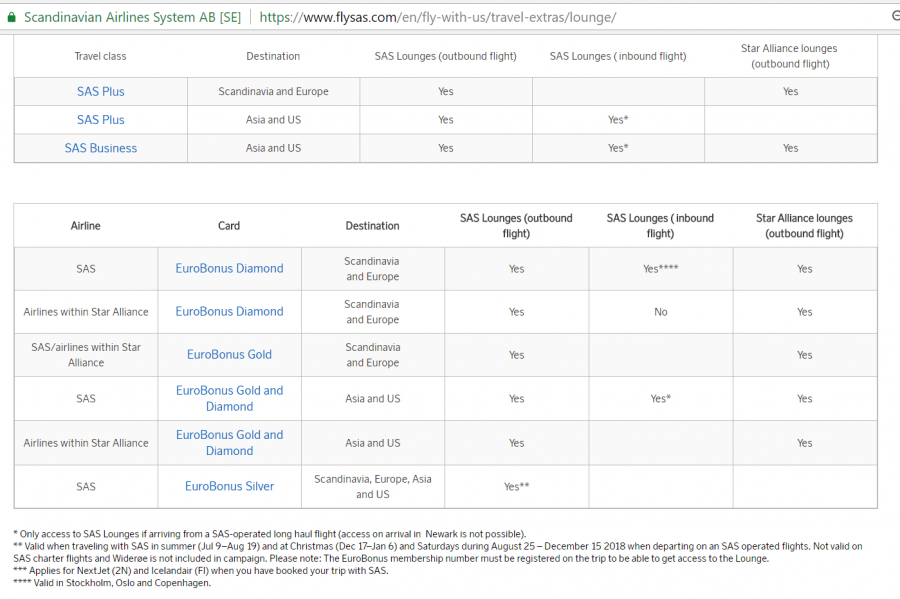900x599 pixels.
Task: Open EuroBonus Diamond link in SAS airline row
Action: (229, 269)
